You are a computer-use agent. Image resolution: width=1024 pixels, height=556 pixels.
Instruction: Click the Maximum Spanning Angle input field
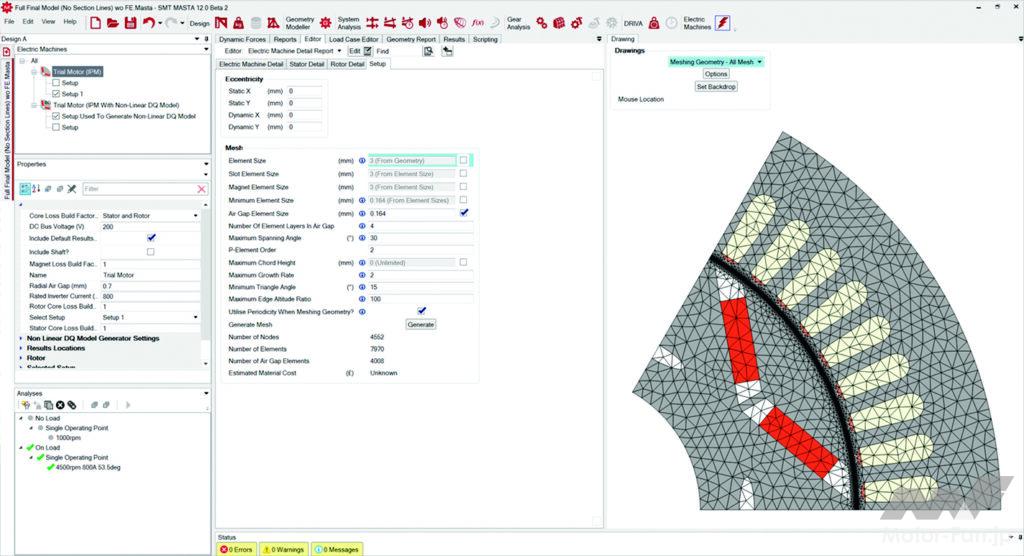[x=419, y=238]
